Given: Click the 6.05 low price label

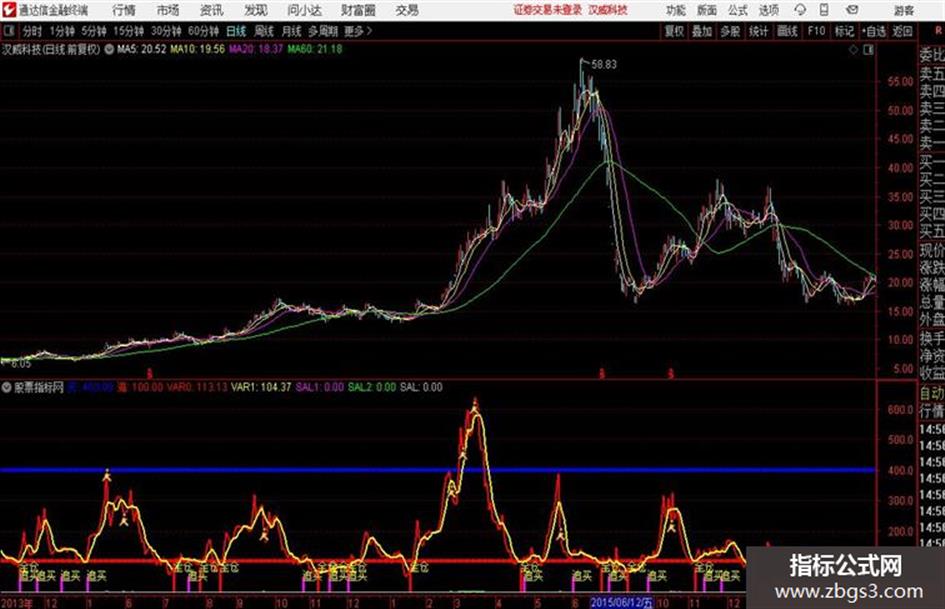Looking at the screenshot, I should point(21,364).
